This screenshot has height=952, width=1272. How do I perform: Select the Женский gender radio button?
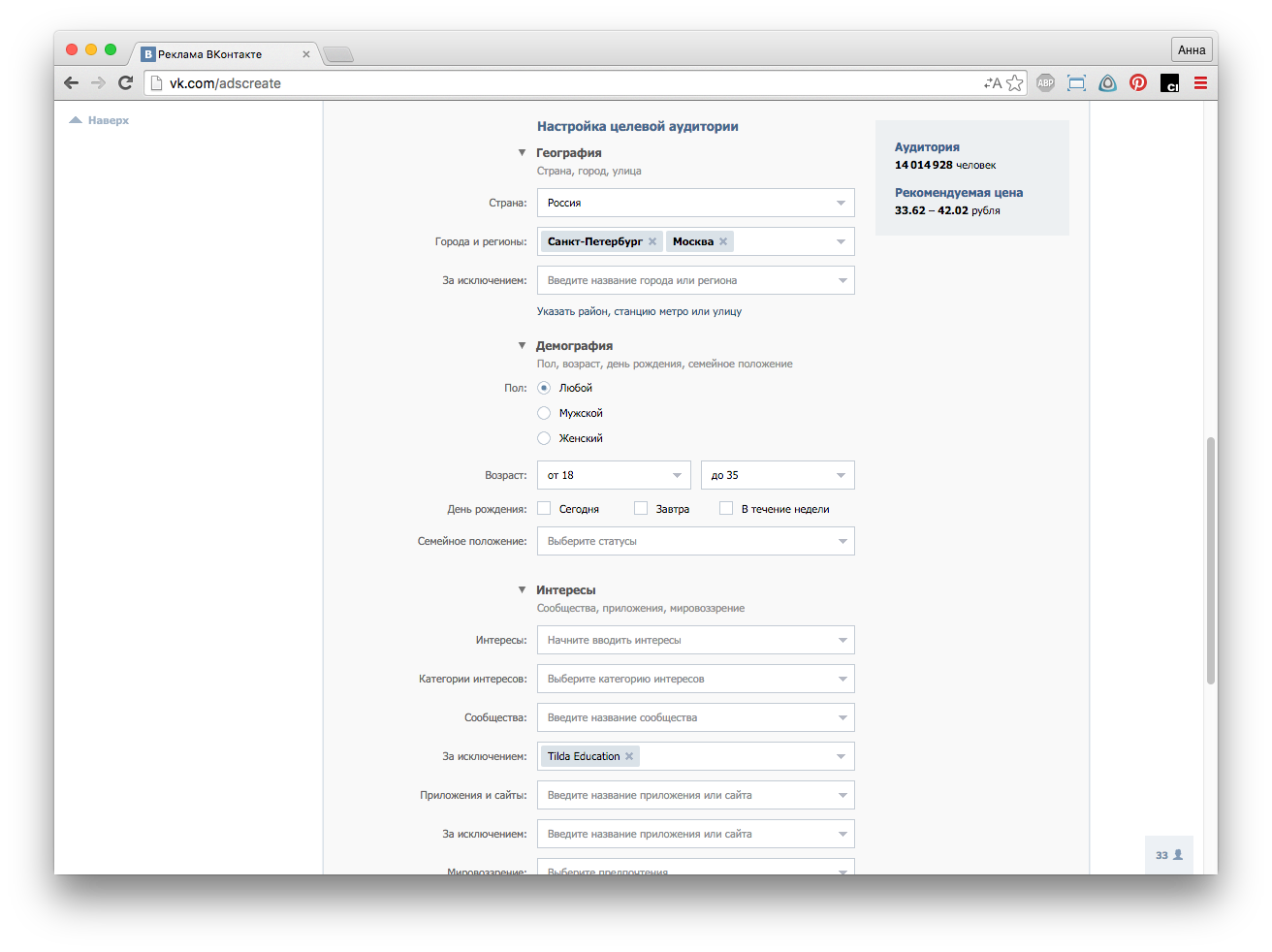[544, 438]
